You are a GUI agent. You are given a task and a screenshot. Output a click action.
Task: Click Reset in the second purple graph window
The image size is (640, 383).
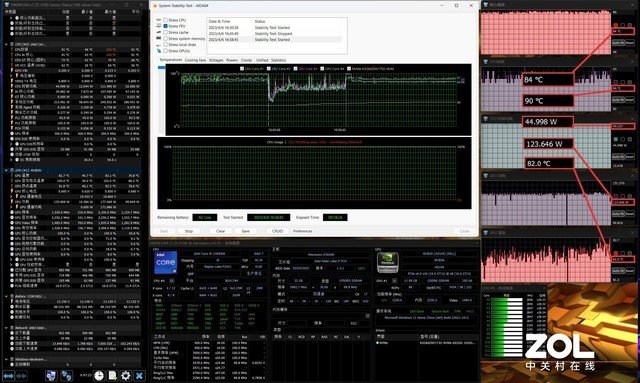click(x=629, y=100)
